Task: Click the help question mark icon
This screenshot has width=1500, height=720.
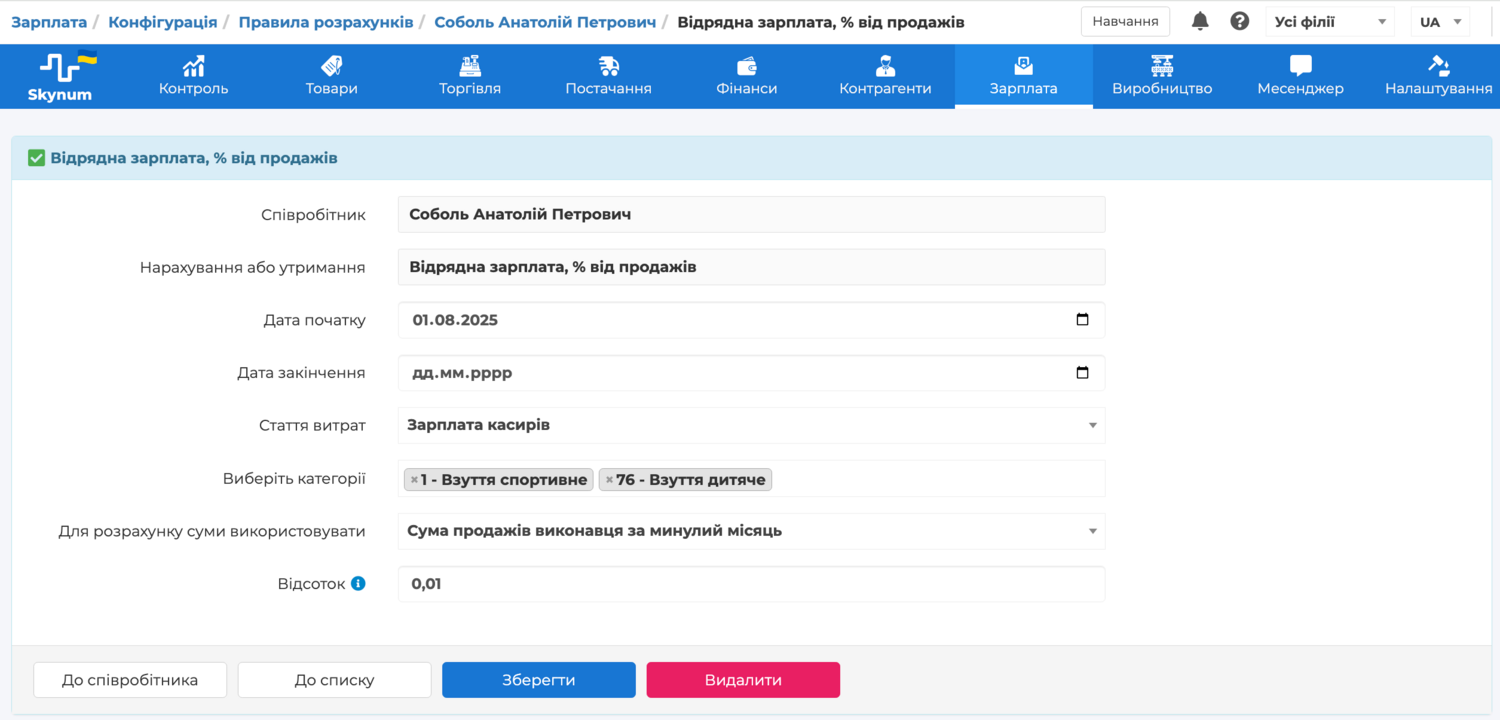Action: [1239, 21]
